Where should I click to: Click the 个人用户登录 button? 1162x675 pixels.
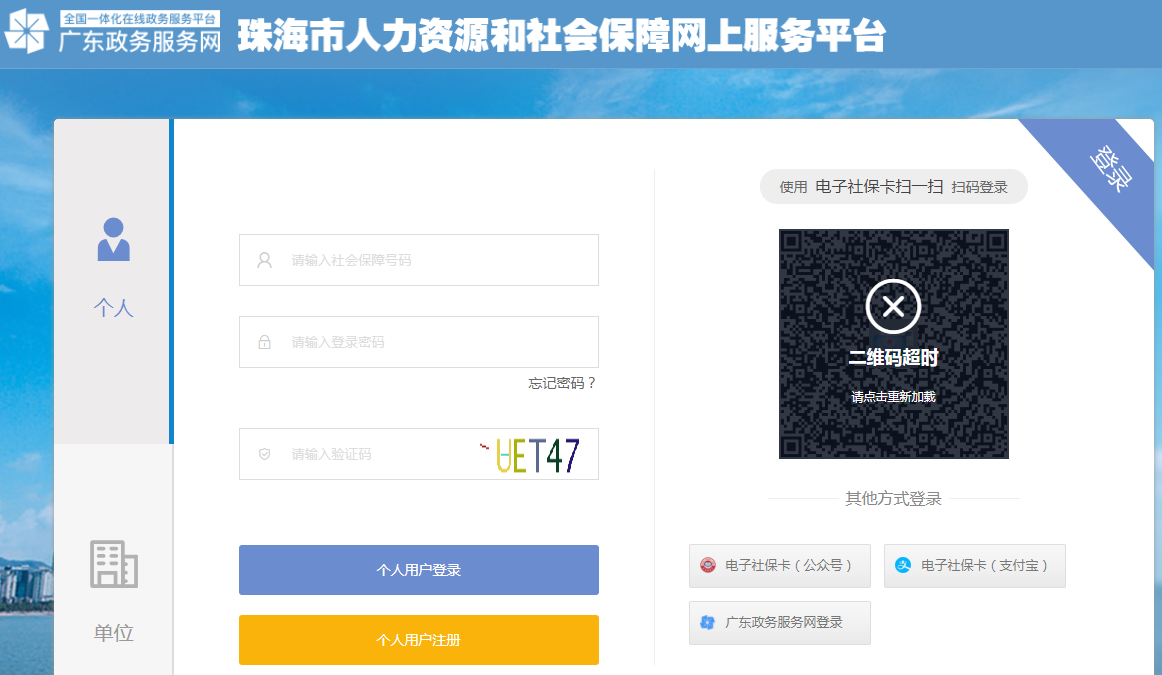419,570
